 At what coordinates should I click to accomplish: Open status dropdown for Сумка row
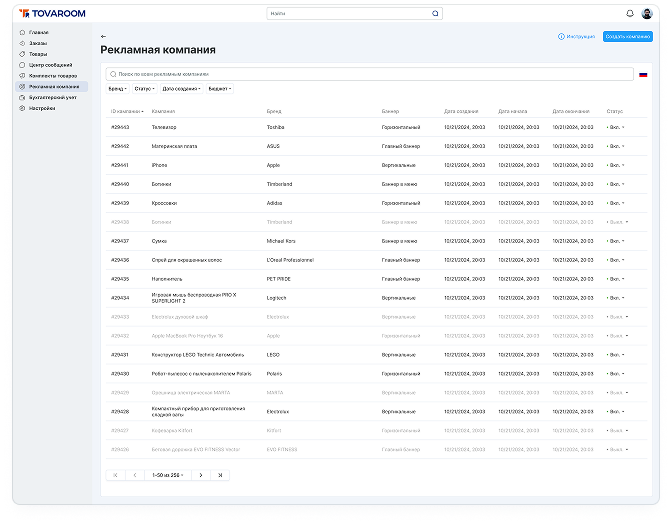tap(616, 241)
